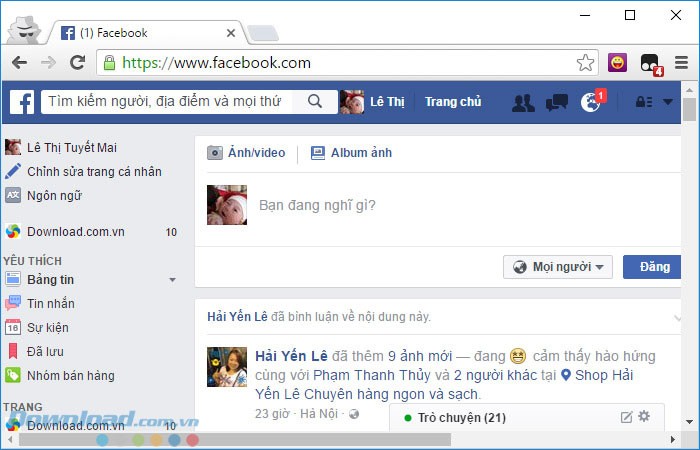The image size is (700, 450).
Task: Open the yellow smiley extension
Action: coord(617,62)
